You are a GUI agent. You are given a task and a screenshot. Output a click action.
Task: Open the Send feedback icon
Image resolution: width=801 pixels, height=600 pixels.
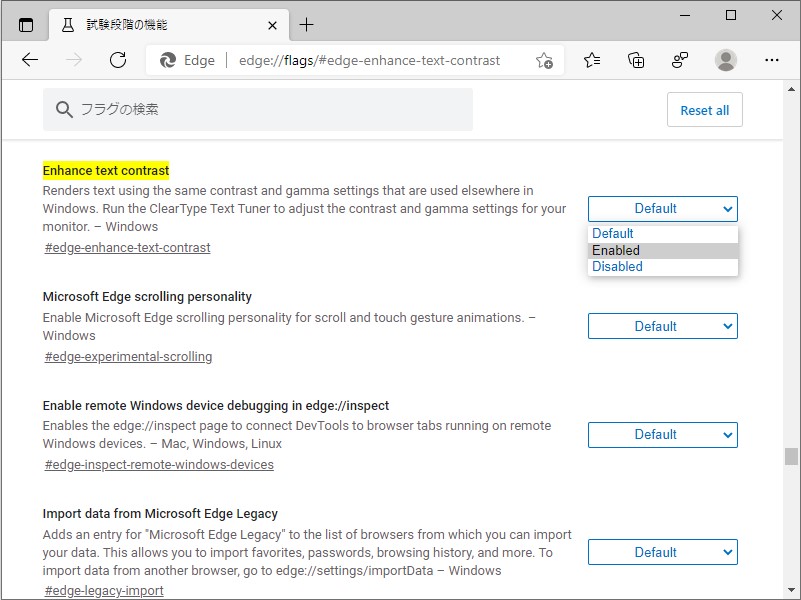click(x=680, y=60)
